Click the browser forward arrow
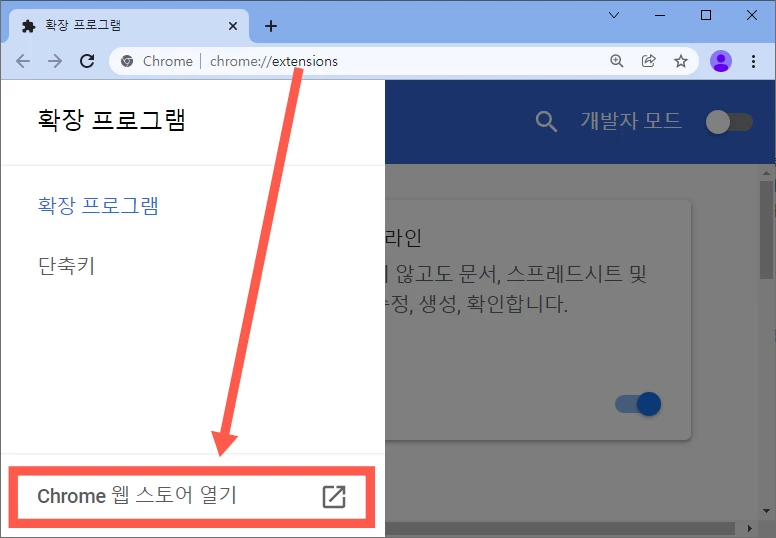776x538 pixels. pyautogui.click(x=55, y=61)
